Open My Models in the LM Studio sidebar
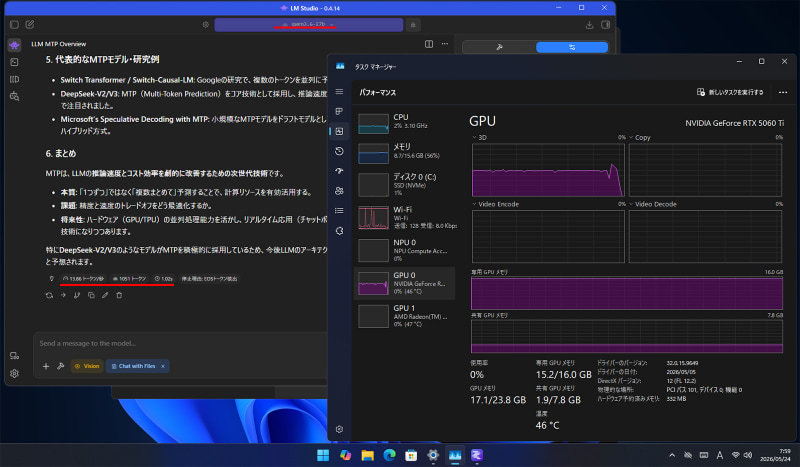The height and width of the screenshot is (467, 800). (x=14, y=79)
